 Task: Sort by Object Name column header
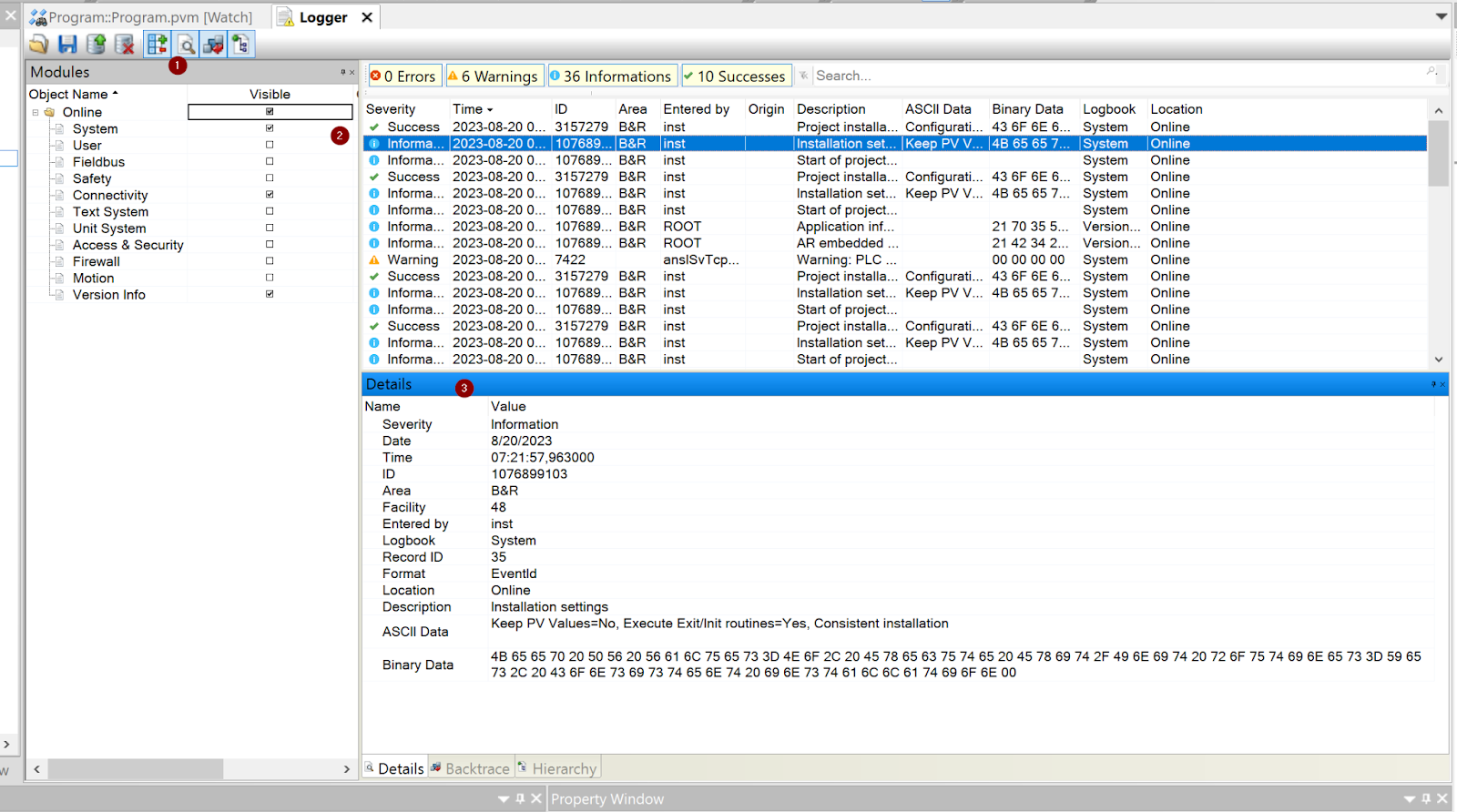click(74, 94)
